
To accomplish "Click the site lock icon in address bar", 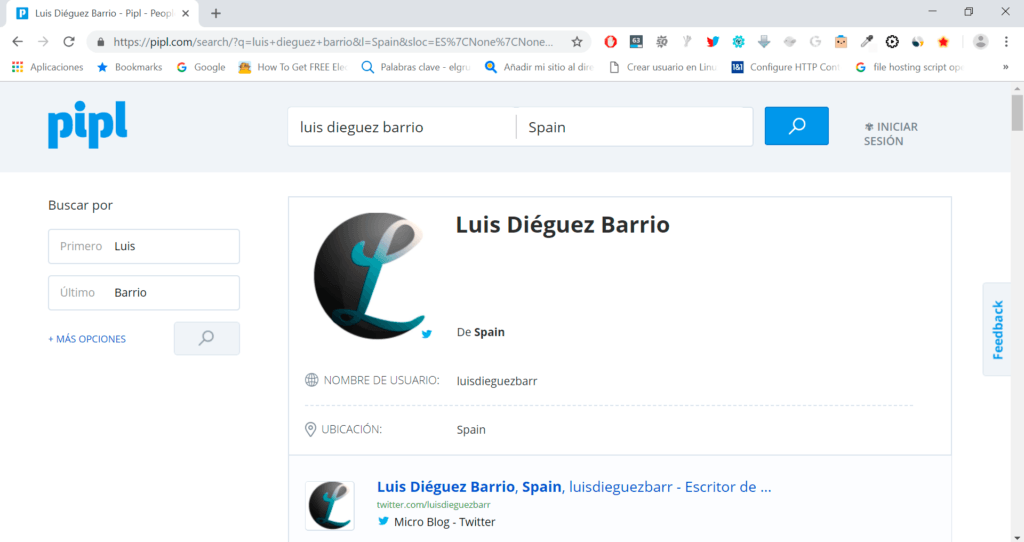I will (x=100, y=42).
